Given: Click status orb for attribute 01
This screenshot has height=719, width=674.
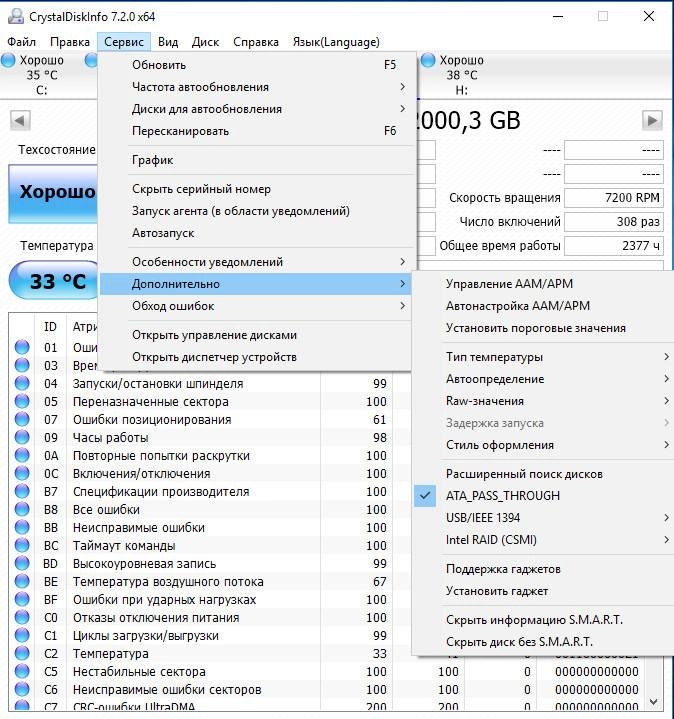Looking at the screenshot, I should point(22,347).
